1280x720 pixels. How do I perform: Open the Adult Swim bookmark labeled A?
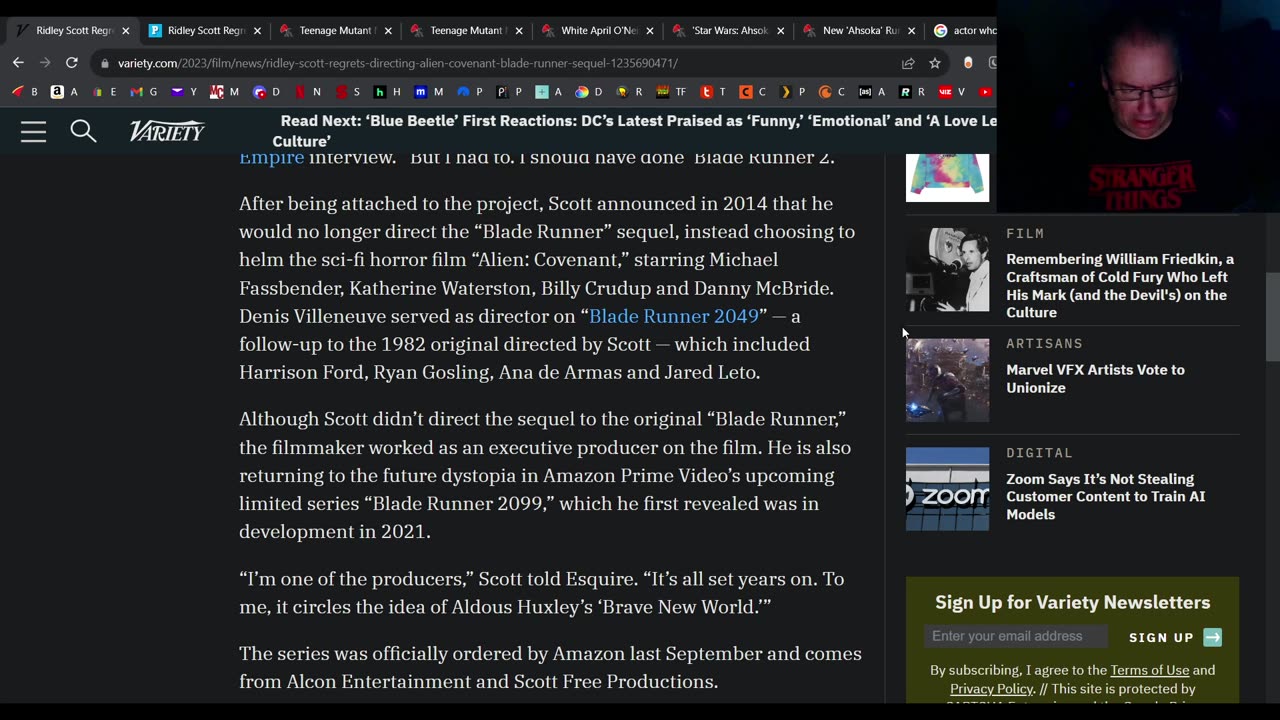pyautogui.click(x=872, y=92)
